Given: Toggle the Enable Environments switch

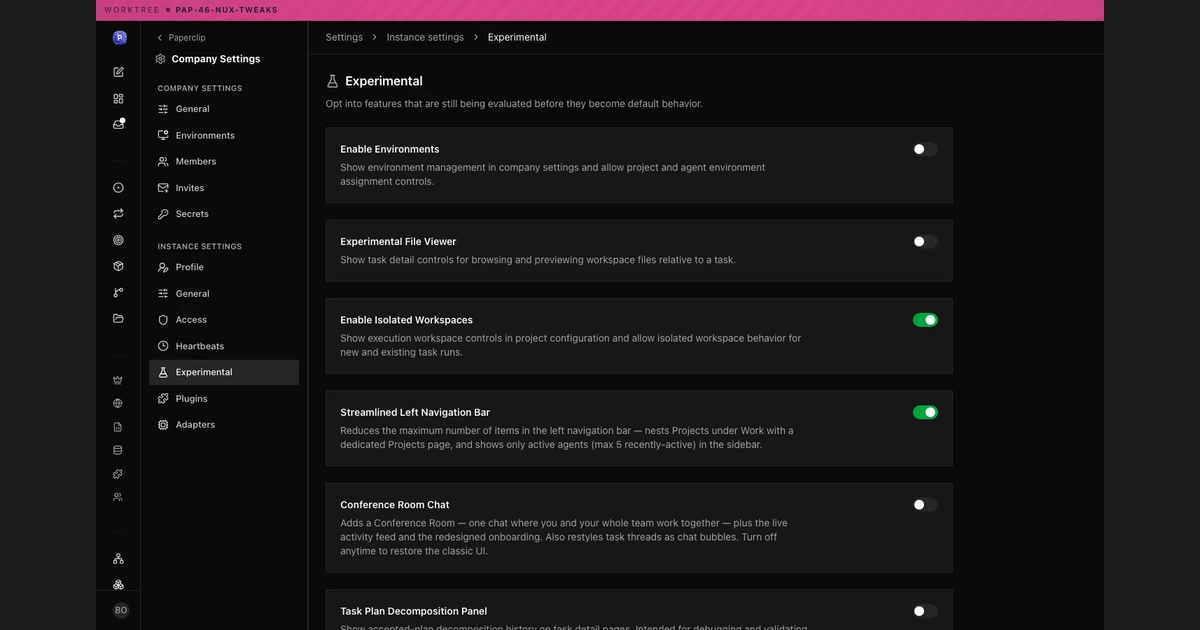Looking at the screenshot, I should point(925,149).
